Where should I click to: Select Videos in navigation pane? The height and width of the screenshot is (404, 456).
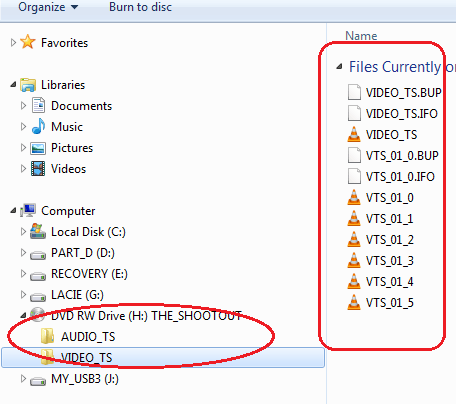point(68,169)
